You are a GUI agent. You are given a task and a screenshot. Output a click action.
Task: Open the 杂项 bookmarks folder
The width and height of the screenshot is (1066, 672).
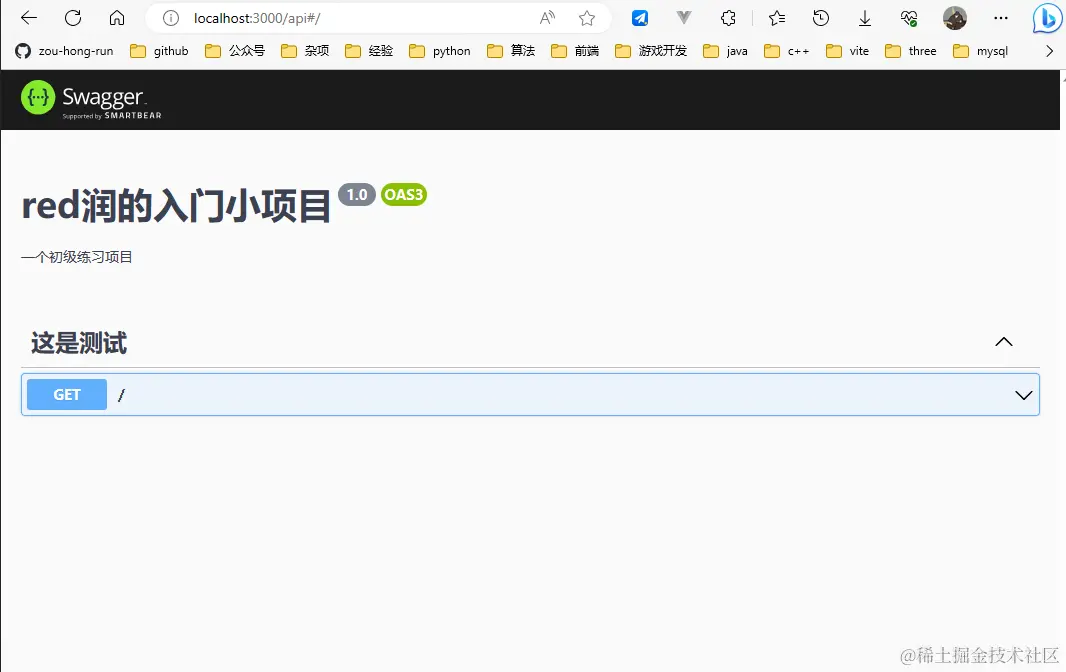click(305, 51)
